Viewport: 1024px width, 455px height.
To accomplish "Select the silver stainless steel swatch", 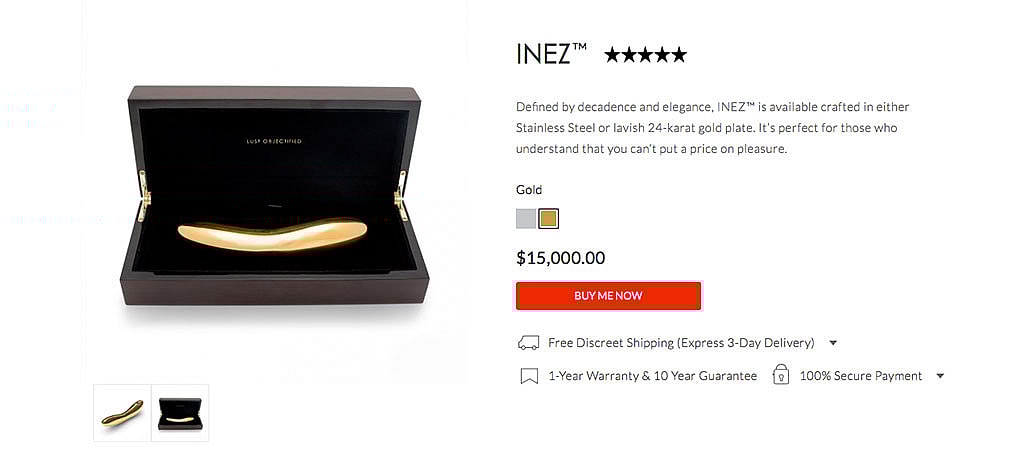I will (526, 218).
